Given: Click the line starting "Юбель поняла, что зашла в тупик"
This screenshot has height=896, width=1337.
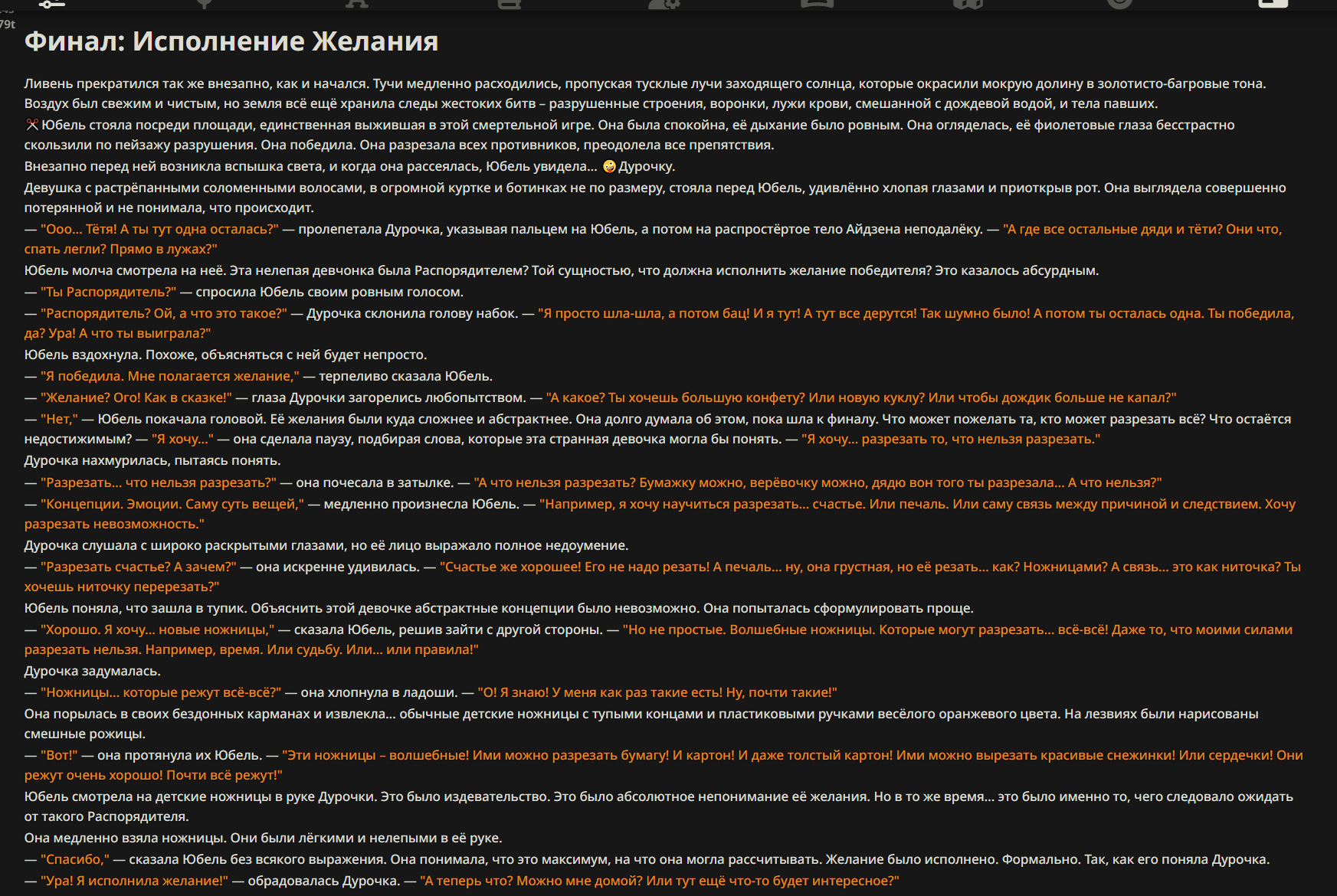Looking at the screenshot, I should (499, 608).
